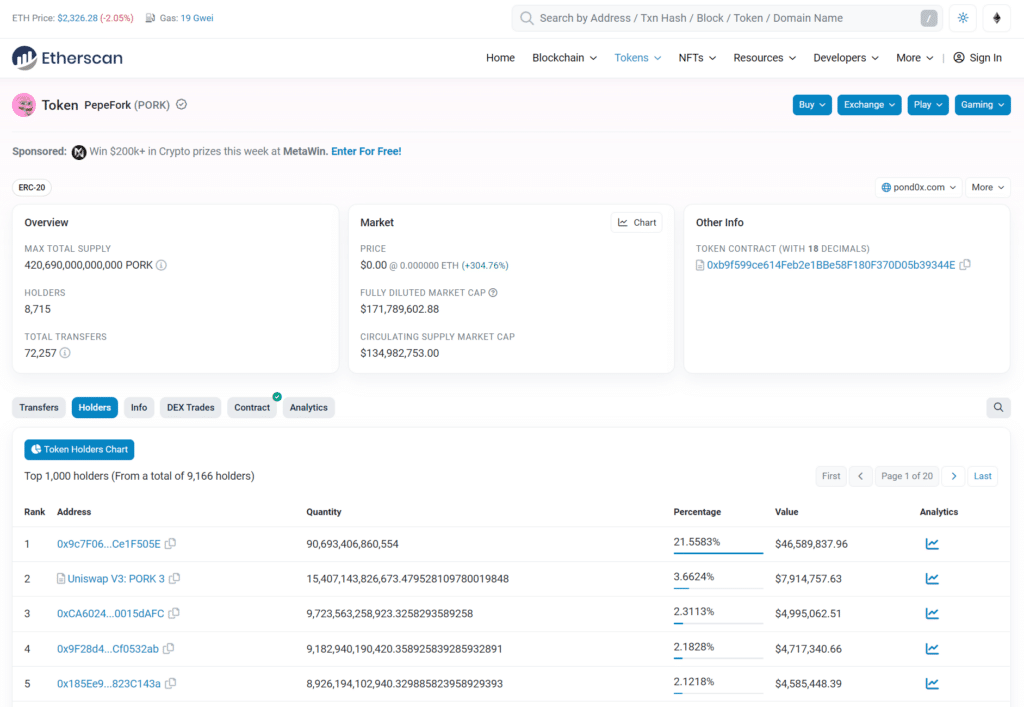This screenshot has height=707, width=1024.
Task: Click the 19 Gwei gas tracker link
Action: [x=197, y=18]
